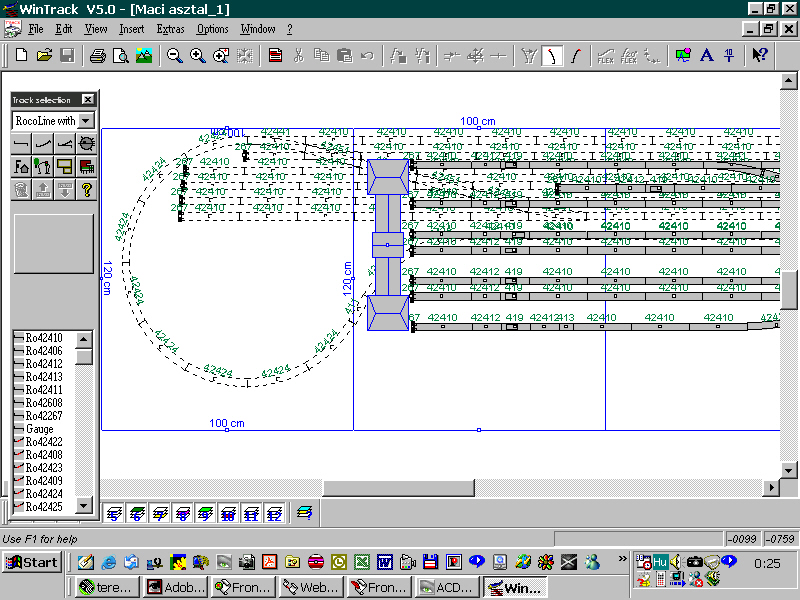
Task: Open the red parts list icon
Action: (x=276, y=55)
